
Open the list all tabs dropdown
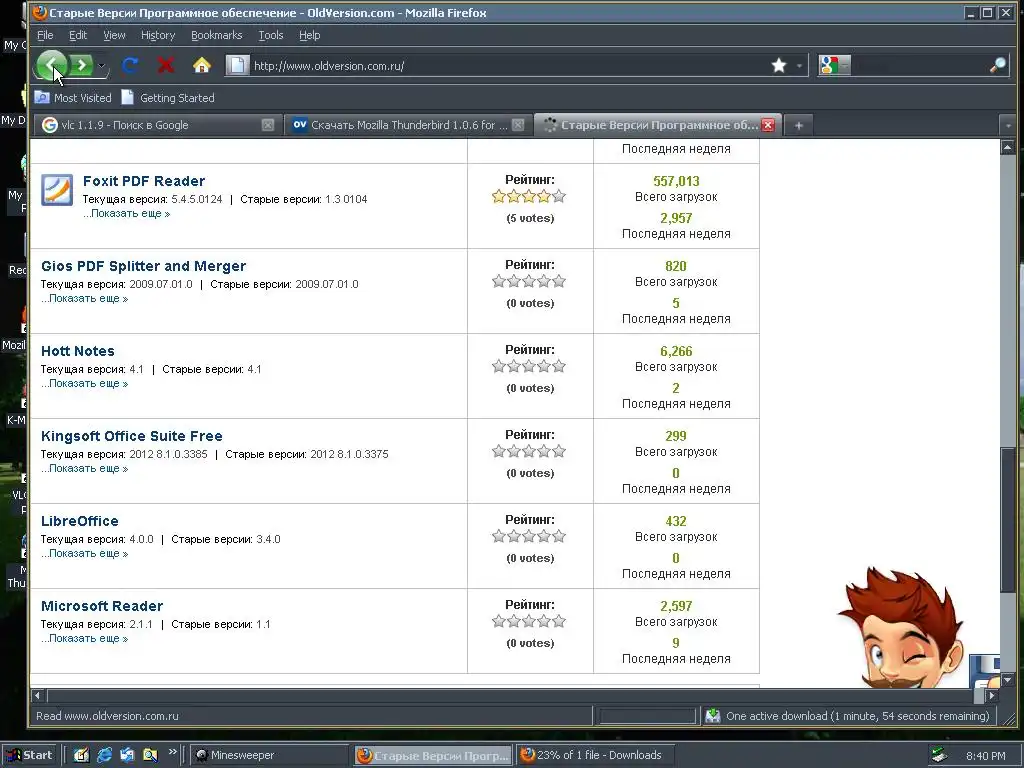pos(1008,125)
